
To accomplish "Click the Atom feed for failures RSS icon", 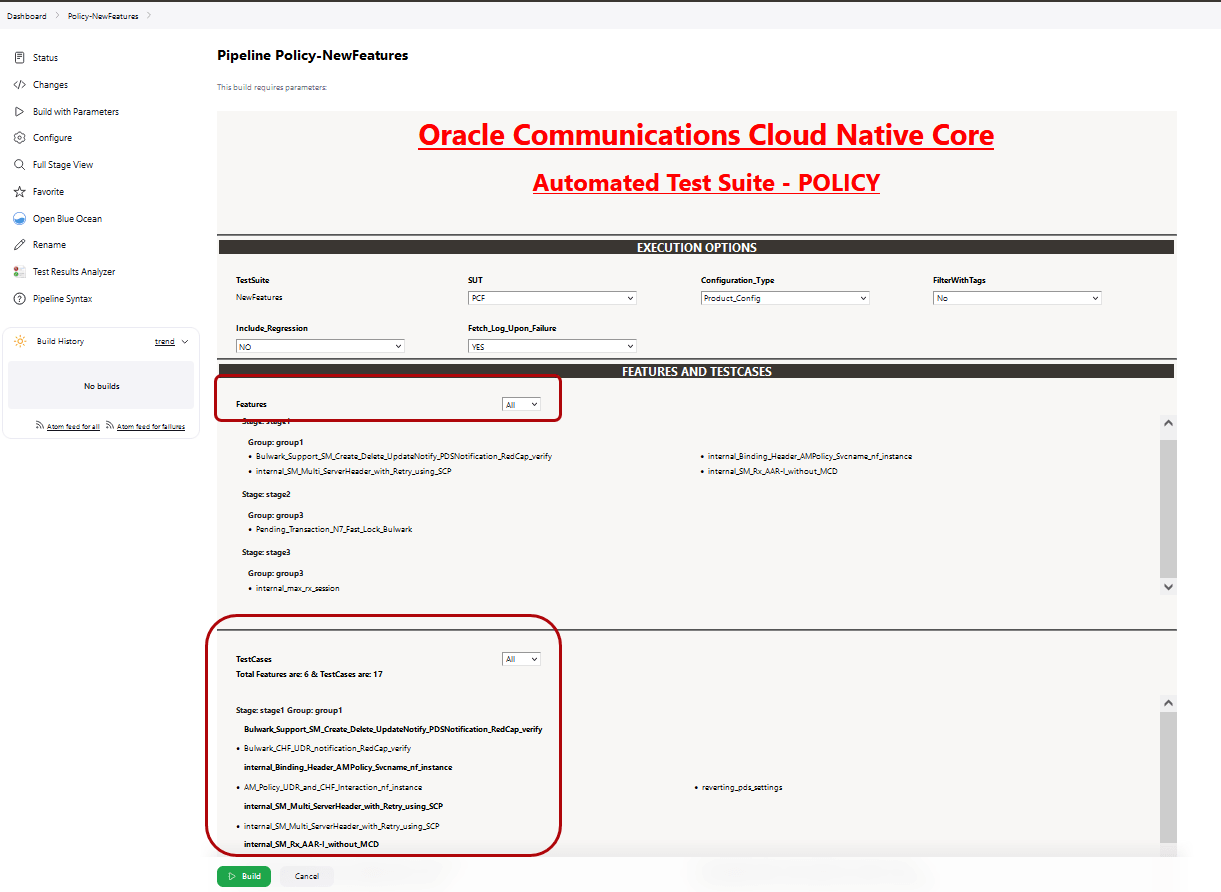I will point(109,425).
